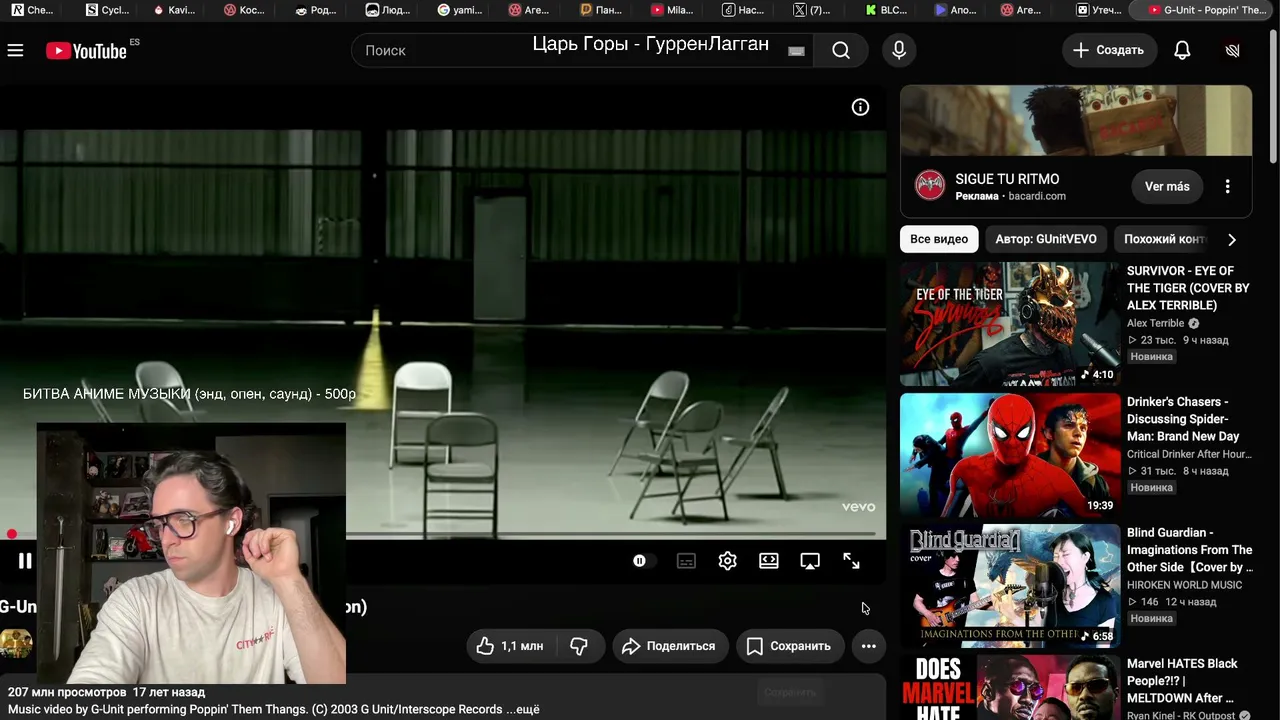
Task: Click the page scrollbar on the right
Action: click(1273, 95)
